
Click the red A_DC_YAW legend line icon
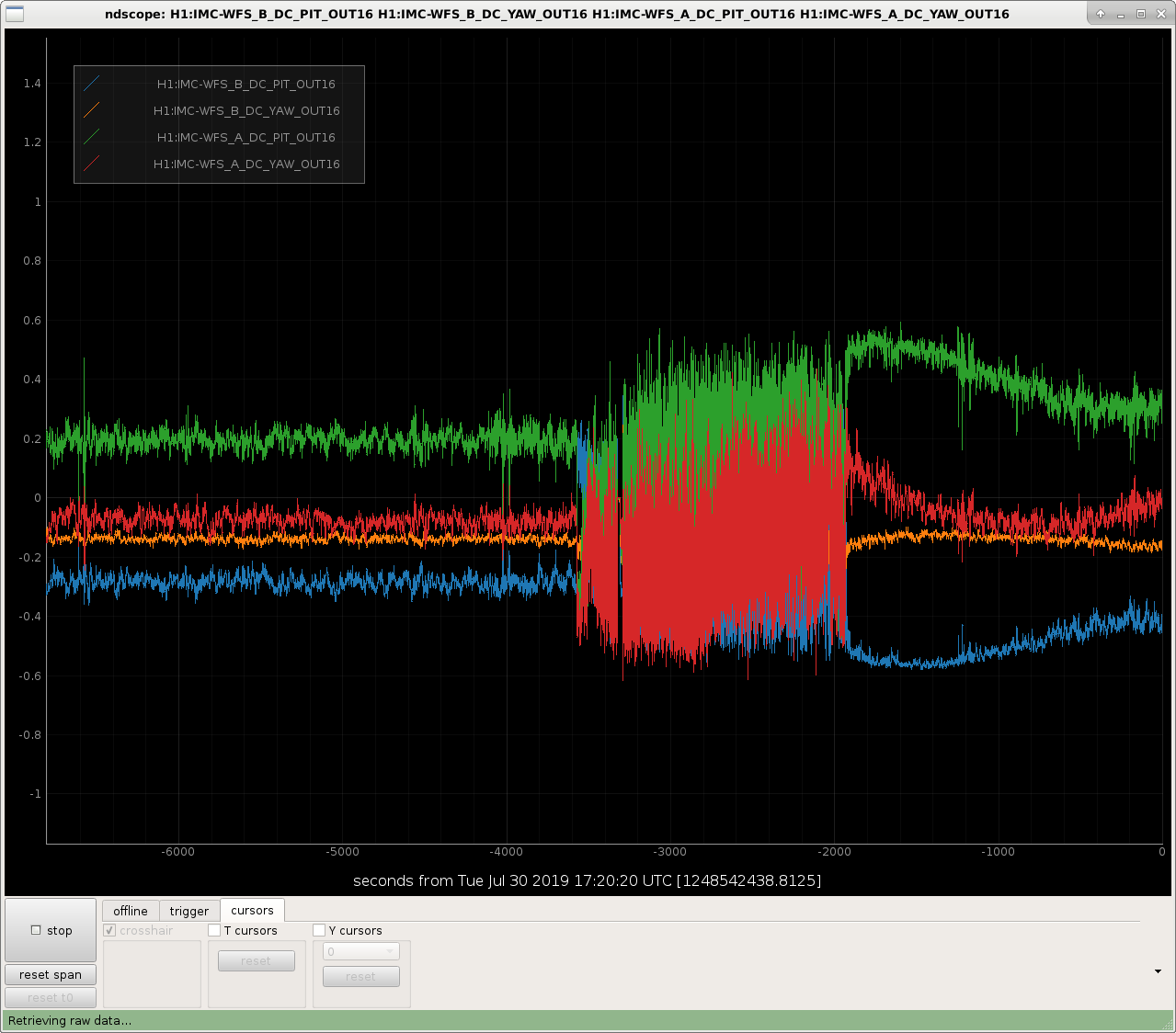[92, 164]
